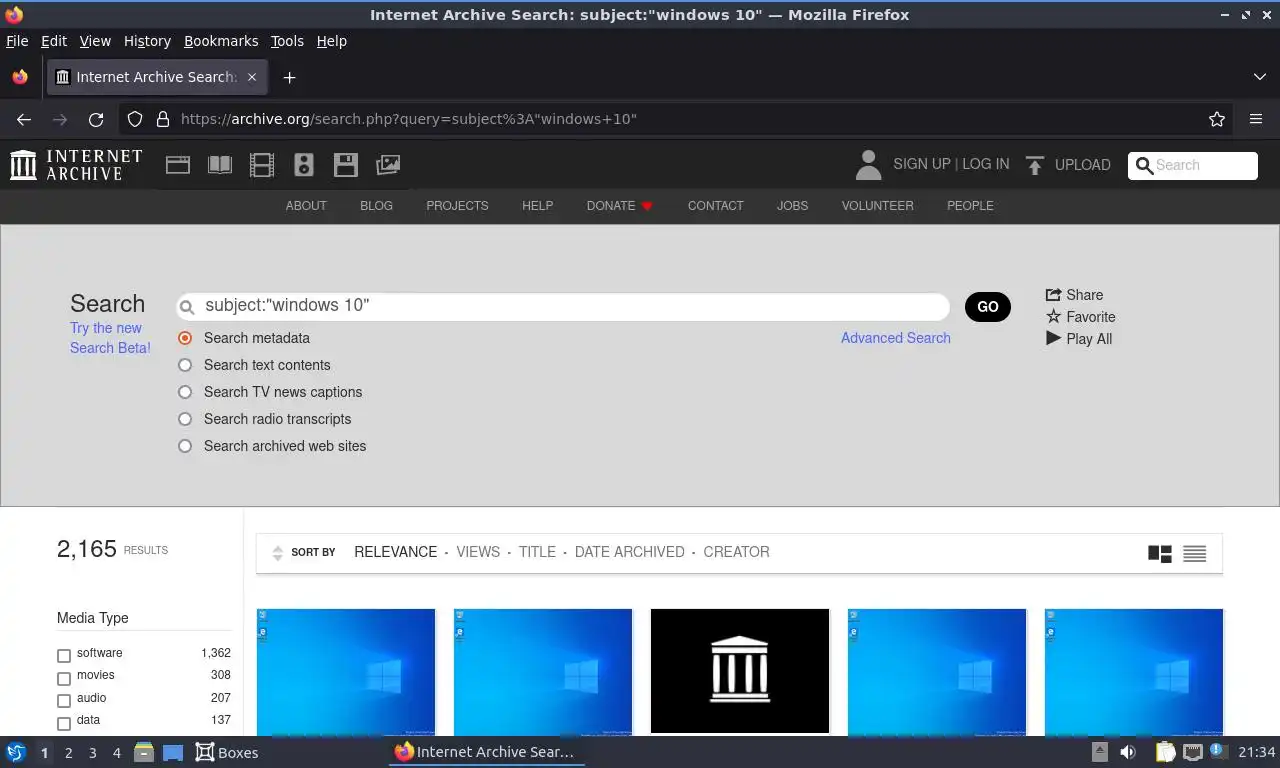
Task: Switch to list view layout
Action: tap(1195, 553)
